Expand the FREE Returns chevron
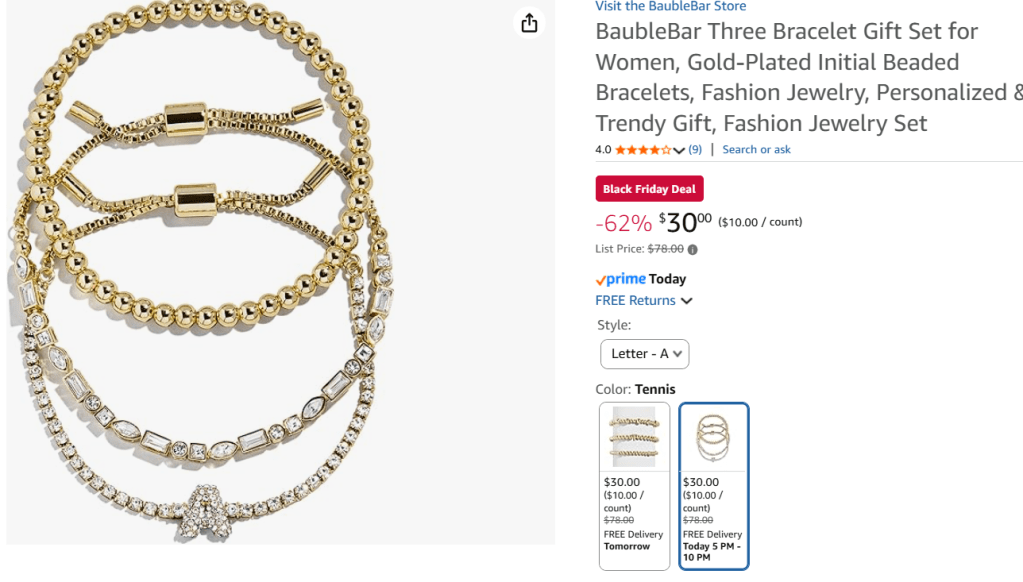Screen dimensions: 1023x582 [687, 301]
